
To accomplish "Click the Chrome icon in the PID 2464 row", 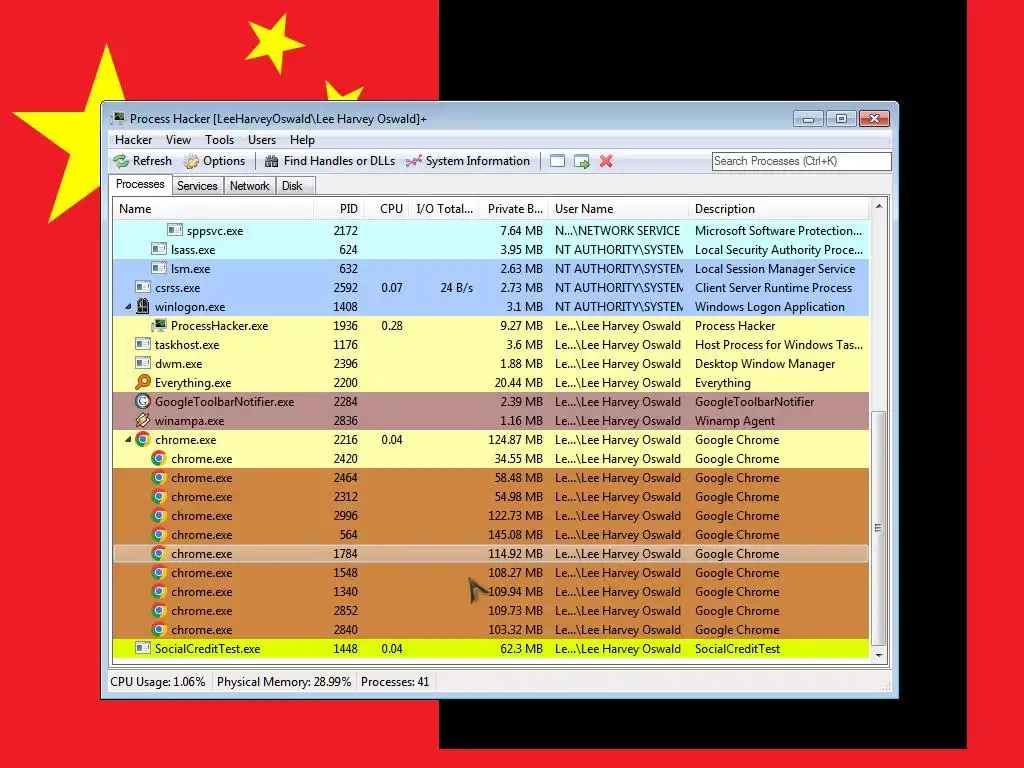I will coord(159,477).
